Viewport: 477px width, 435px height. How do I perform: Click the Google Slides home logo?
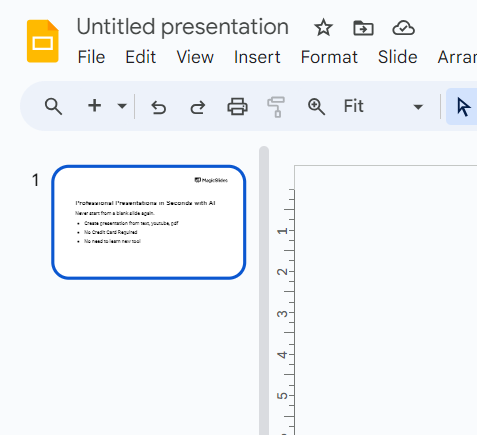(x=43, y=41)
